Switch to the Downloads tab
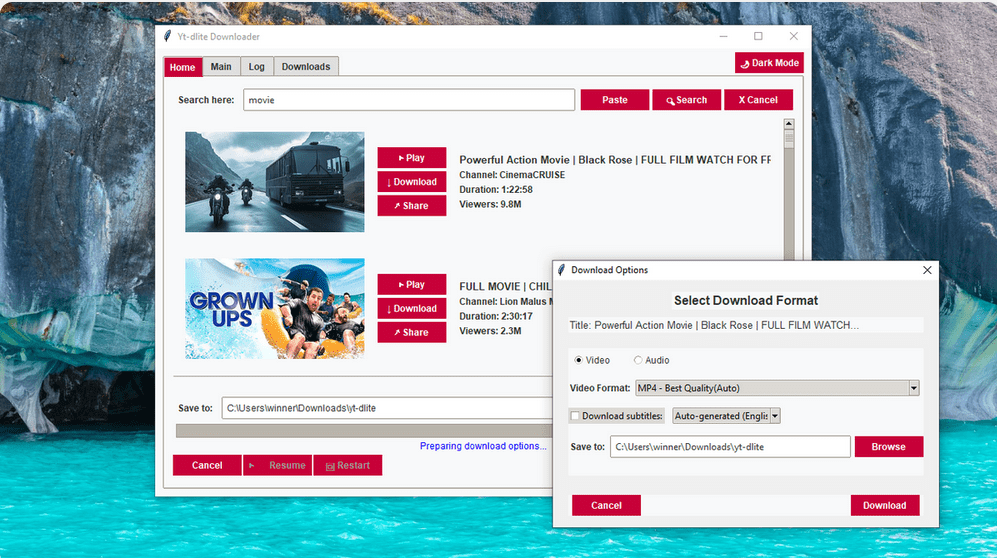 coord(305,67)
